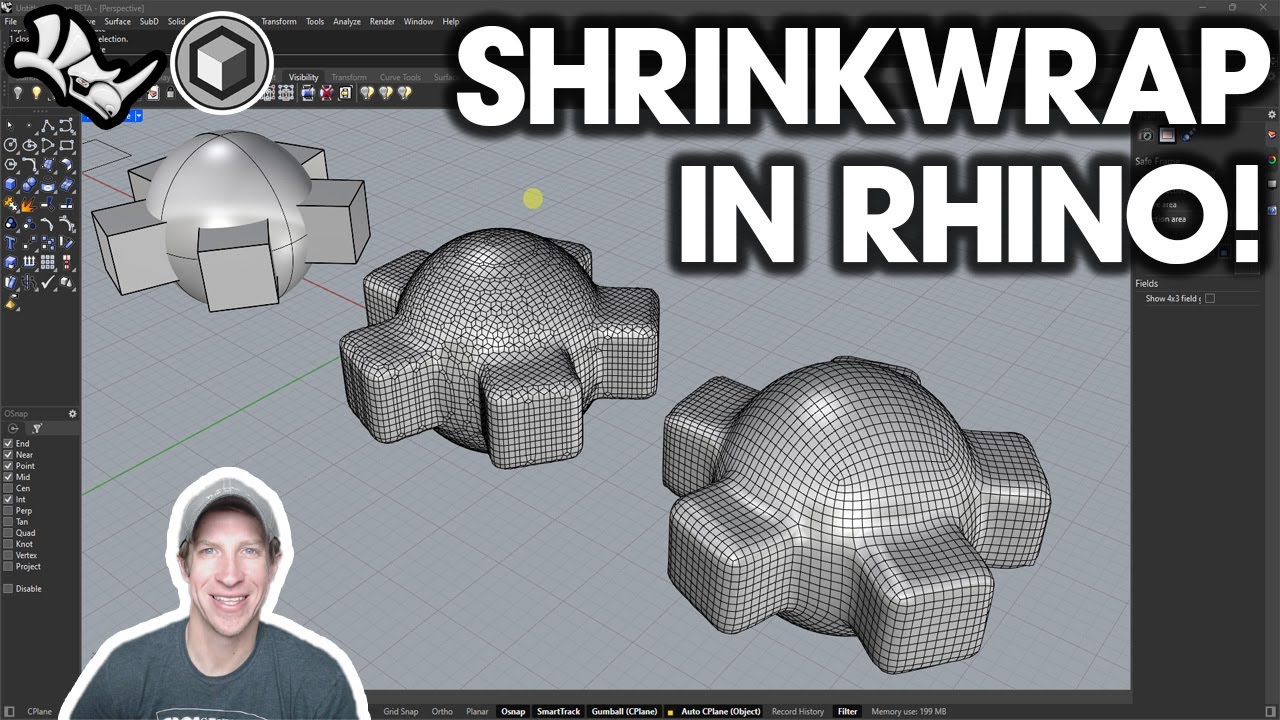Toggle the Mid object snap
The image size is (1280, 720).
pyautogui.click(x=8, y=477)
